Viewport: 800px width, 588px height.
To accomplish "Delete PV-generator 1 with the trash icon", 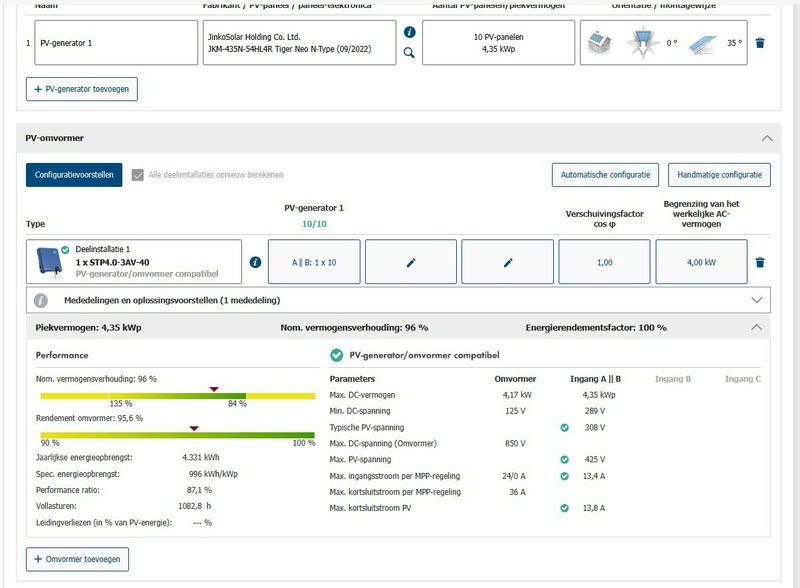I will point(760,43).
